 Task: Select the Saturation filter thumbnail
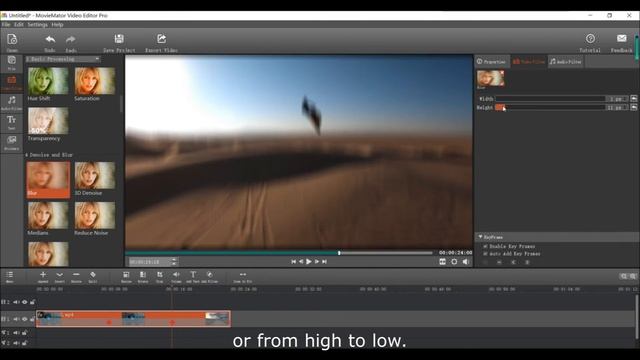tap(95, 81)
